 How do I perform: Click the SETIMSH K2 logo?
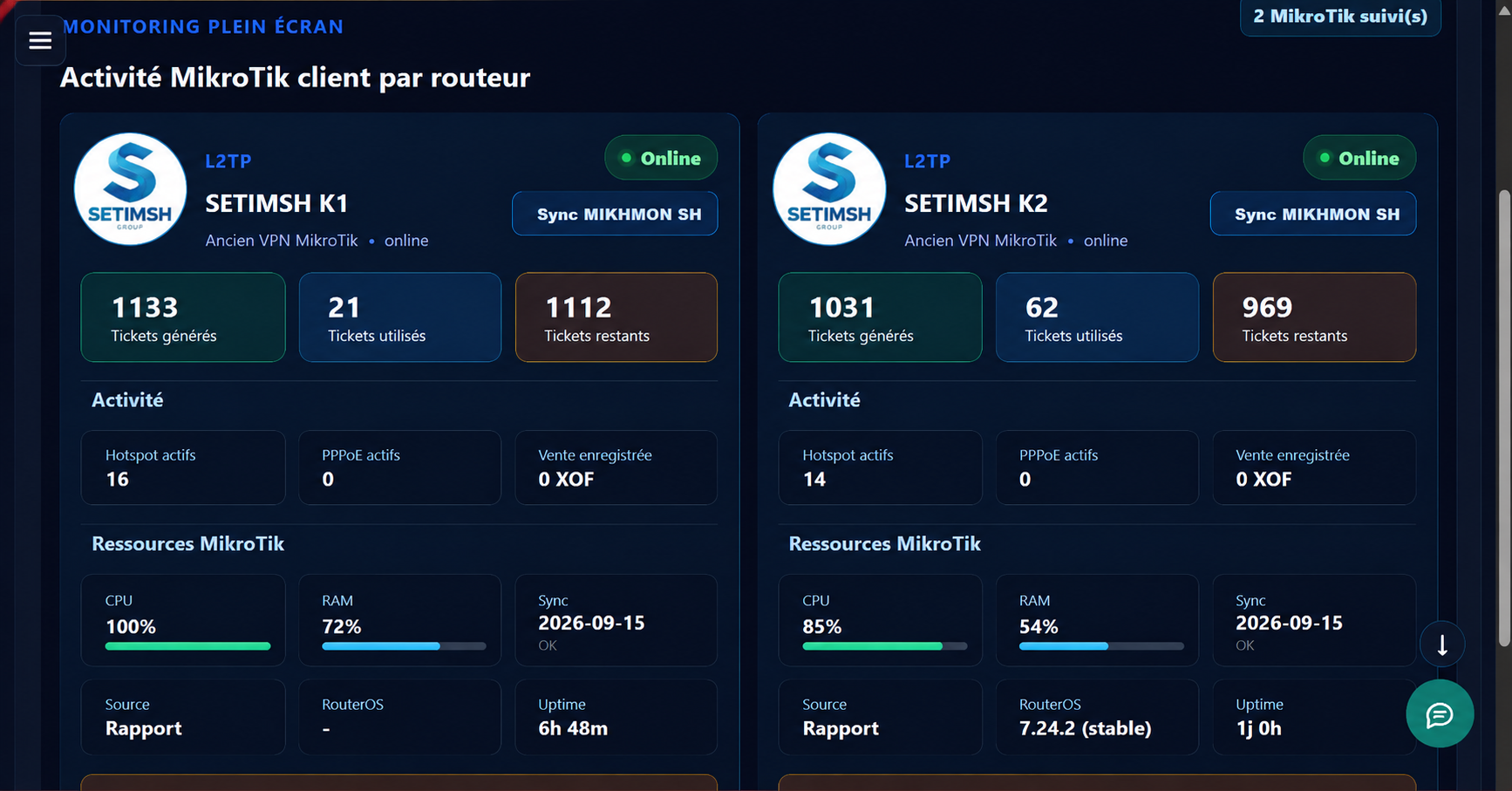click(x=829, y=189)
